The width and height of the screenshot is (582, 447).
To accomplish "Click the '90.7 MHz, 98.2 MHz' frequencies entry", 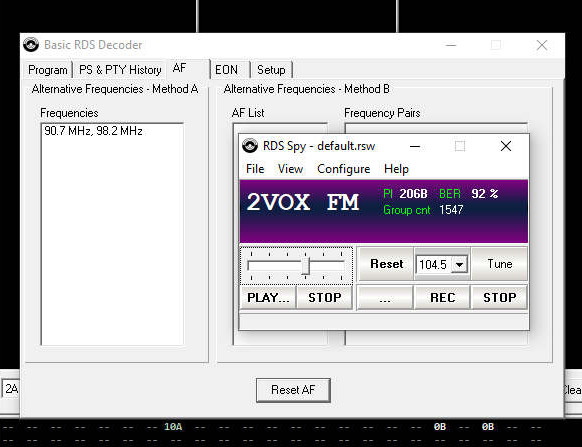I will tap(93, 131).
